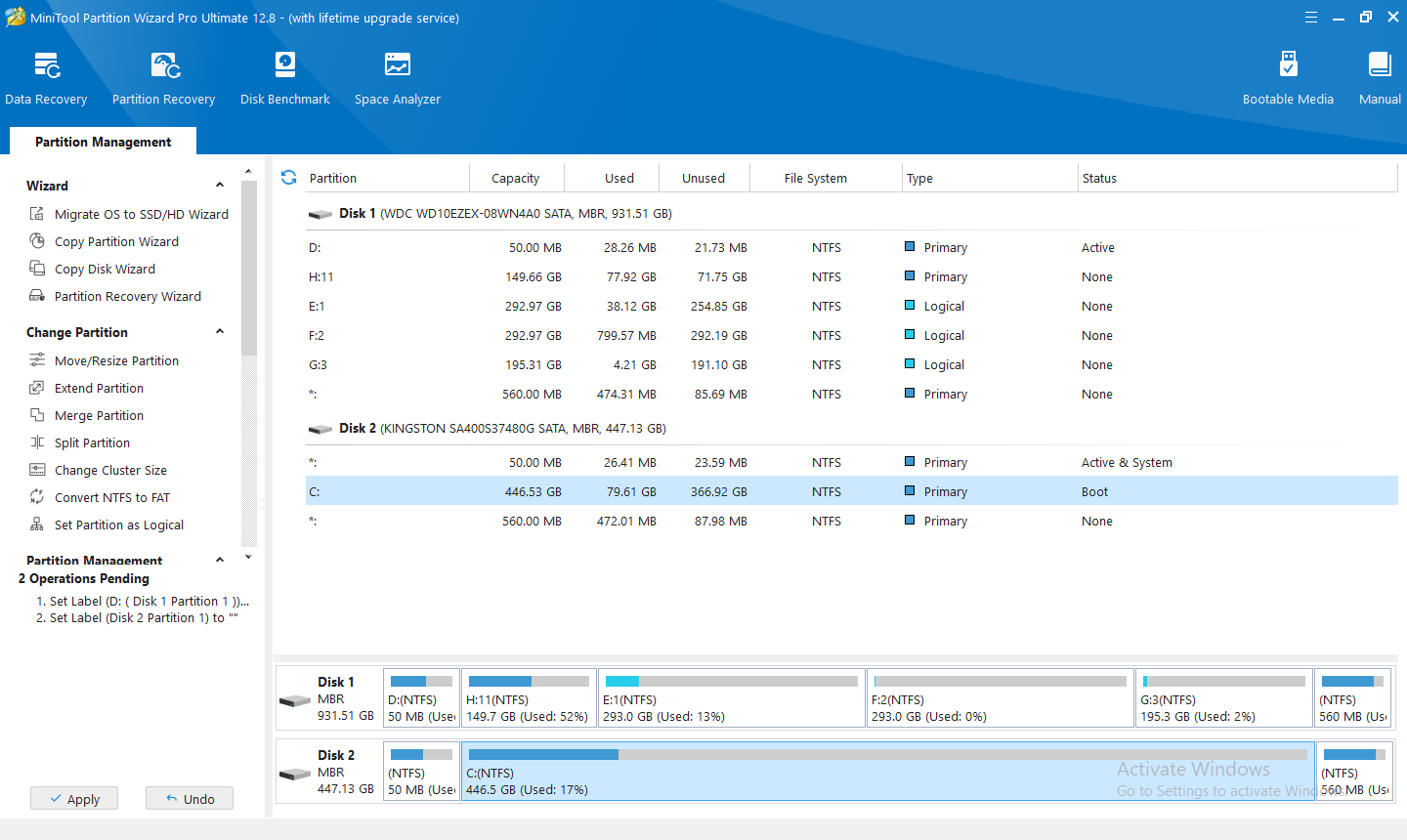Click Move/Resize Partition icon
1407x840 pixels.
point(37,360)
